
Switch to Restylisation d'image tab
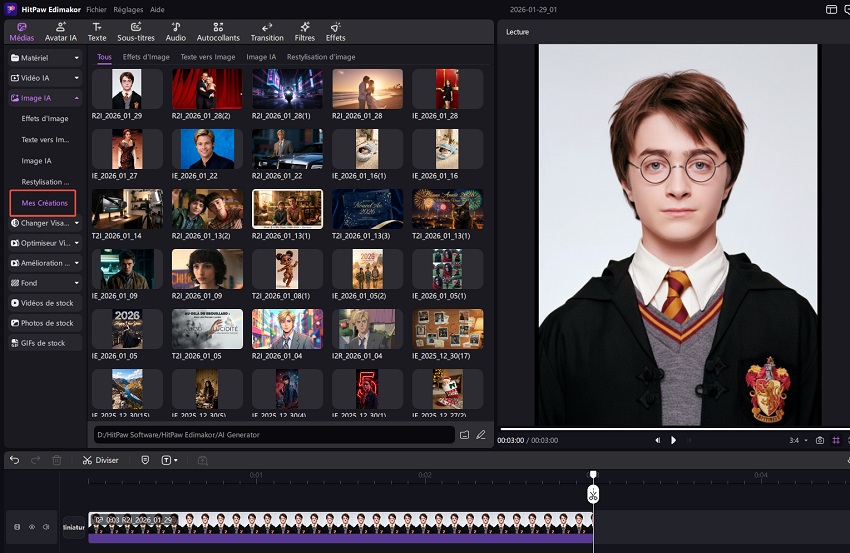point(321,57)
